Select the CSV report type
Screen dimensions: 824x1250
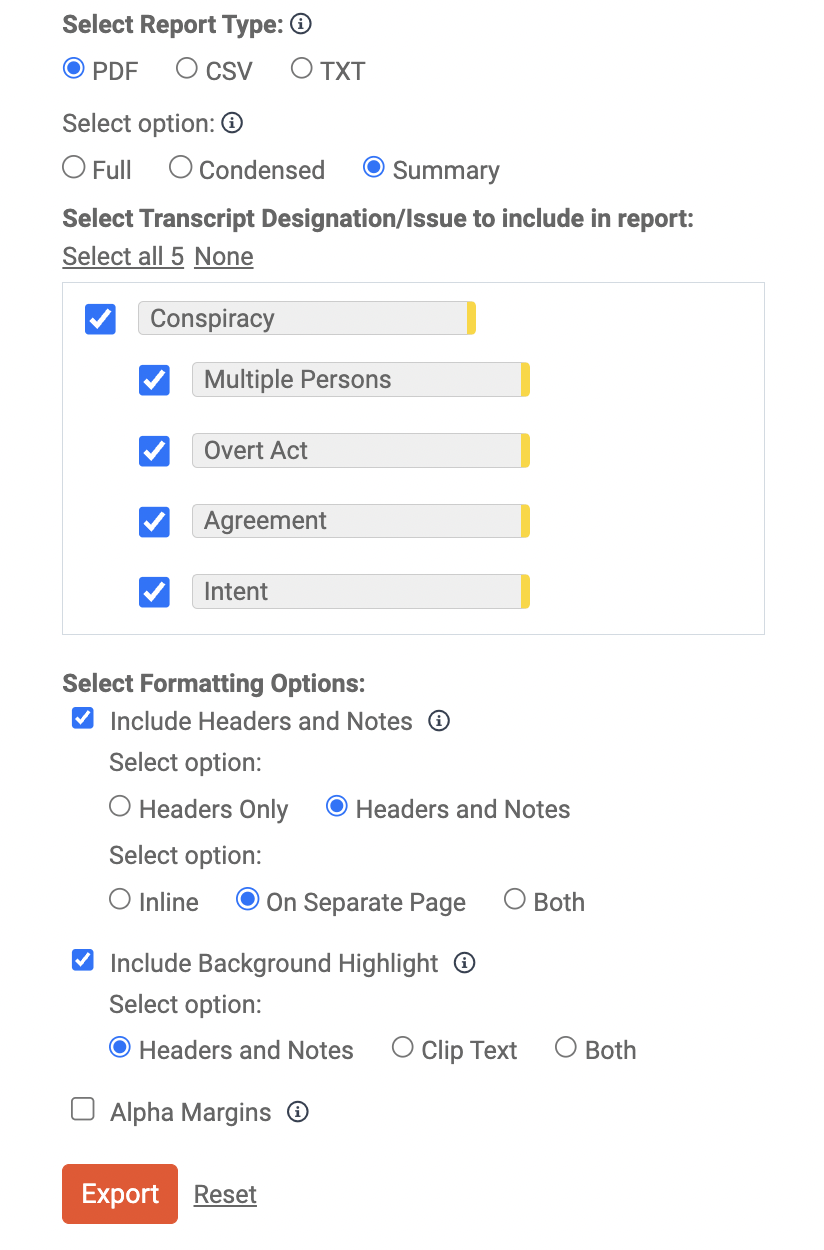[187, 70]
